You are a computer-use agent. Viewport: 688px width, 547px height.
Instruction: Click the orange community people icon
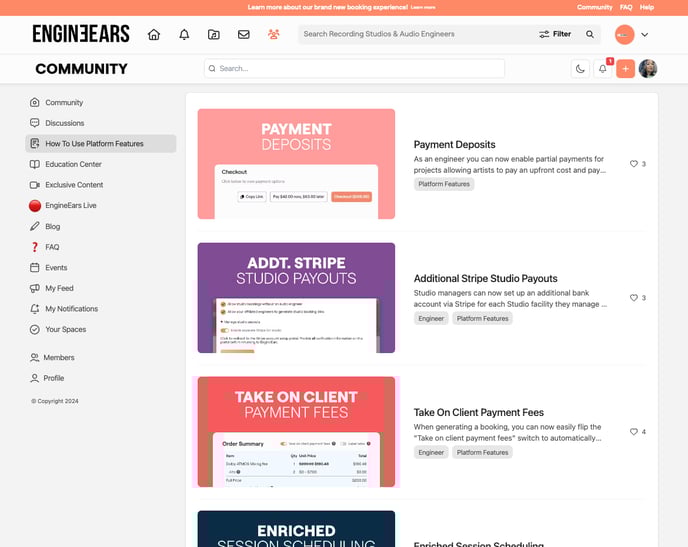273,34
